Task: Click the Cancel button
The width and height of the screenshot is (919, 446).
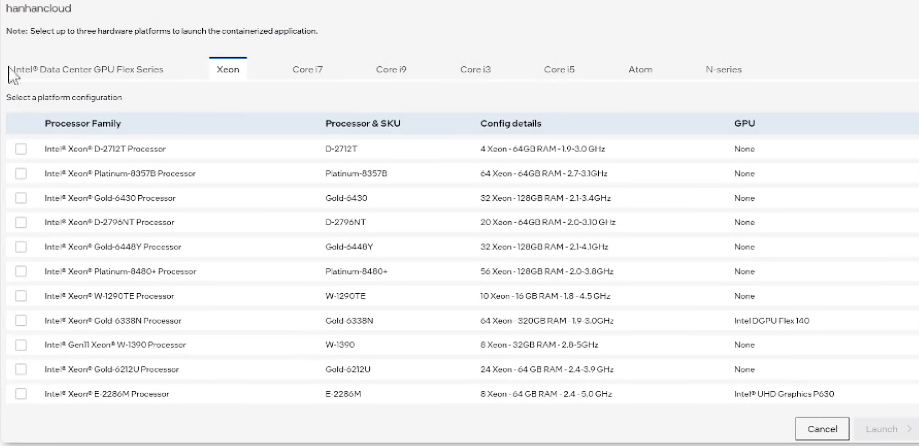Action: [822, 428]
